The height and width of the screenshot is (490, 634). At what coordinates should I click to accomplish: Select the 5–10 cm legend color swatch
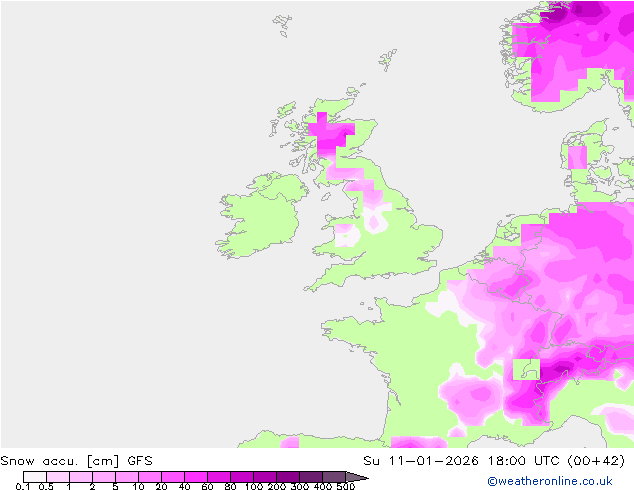click(127, 477)
